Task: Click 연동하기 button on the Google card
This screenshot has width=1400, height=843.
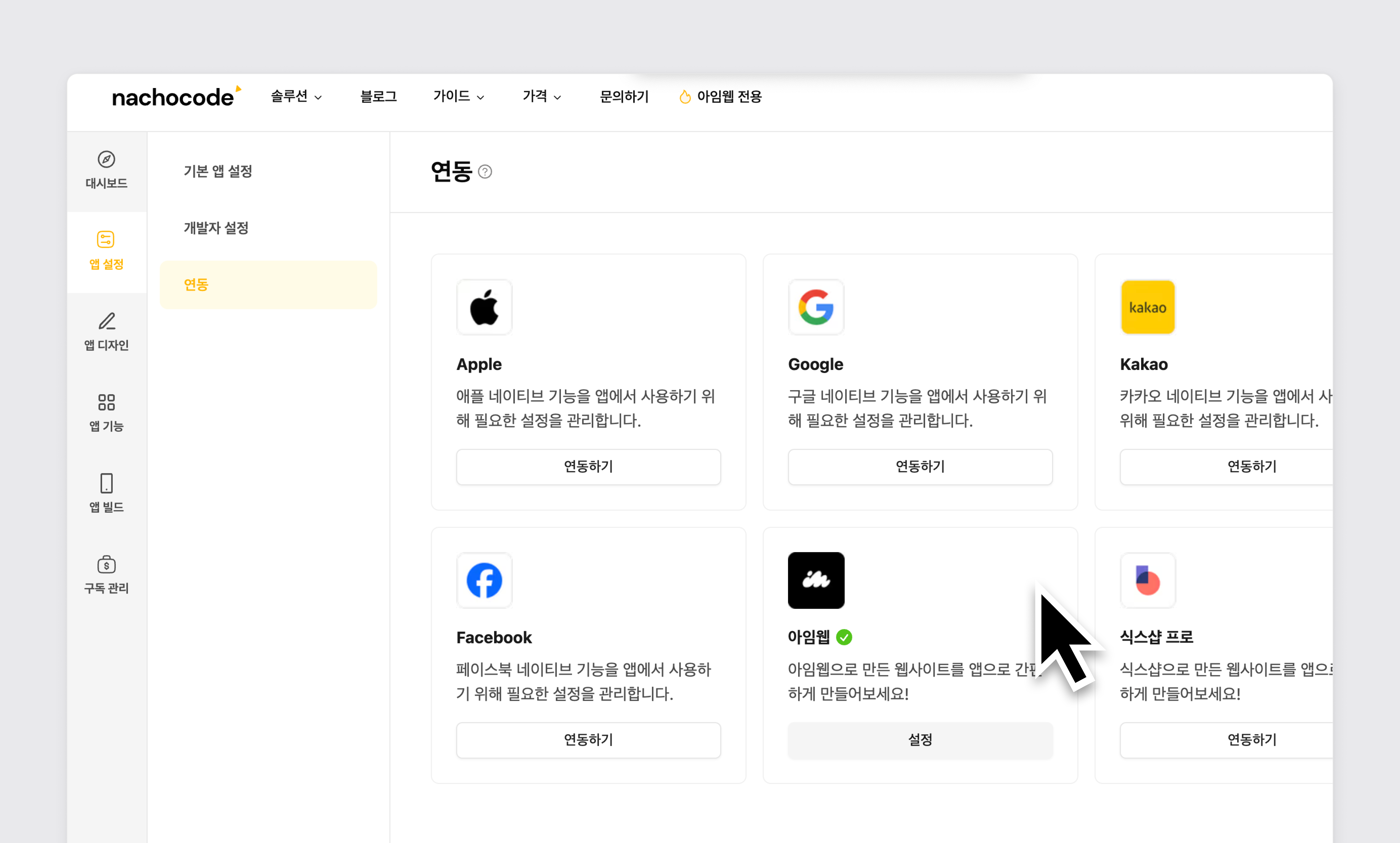Action: click(920, 467)
